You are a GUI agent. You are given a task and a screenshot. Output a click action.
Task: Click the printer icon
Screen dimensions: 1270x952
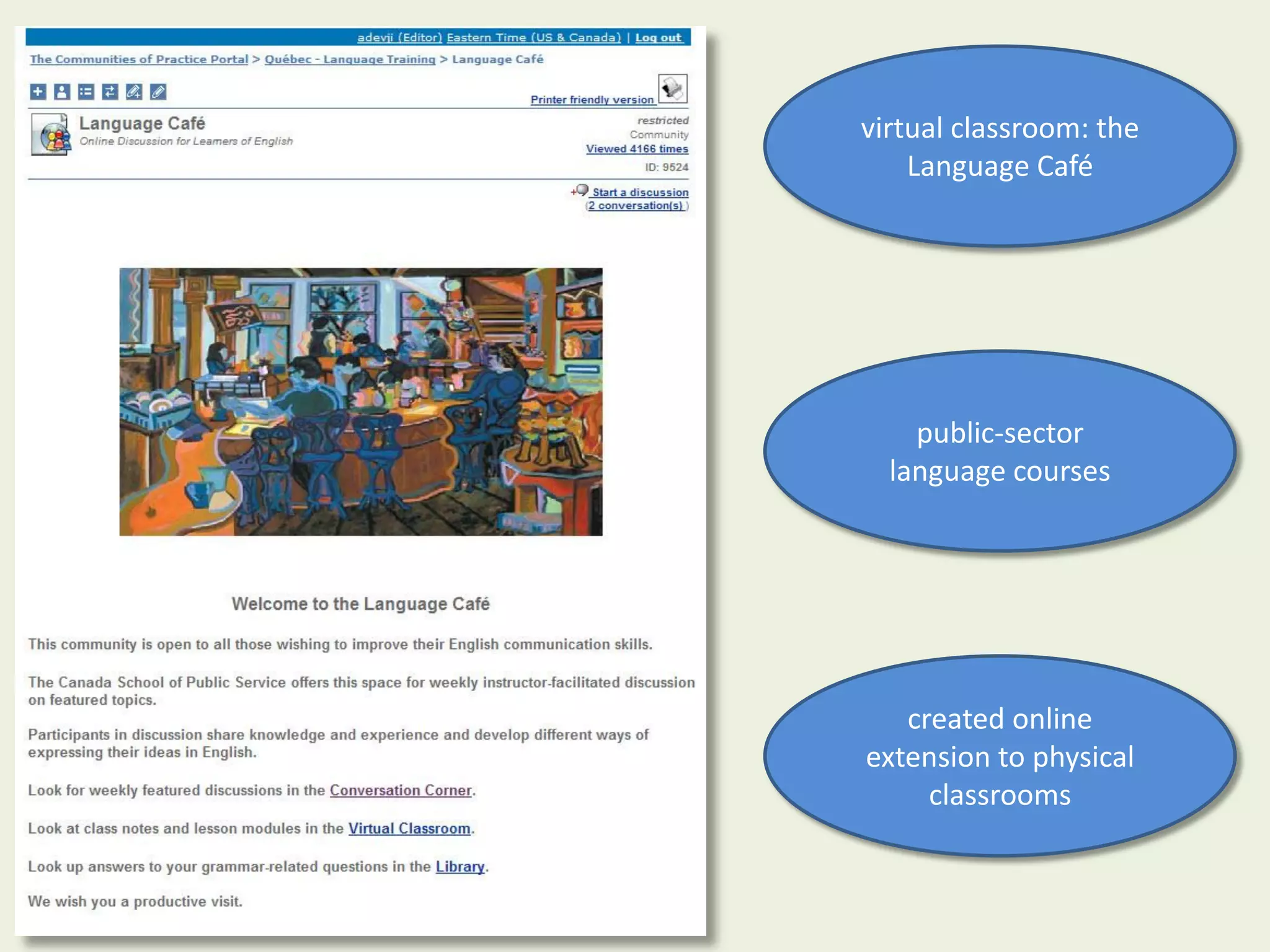pyautogui.click(x=672, y=88)
